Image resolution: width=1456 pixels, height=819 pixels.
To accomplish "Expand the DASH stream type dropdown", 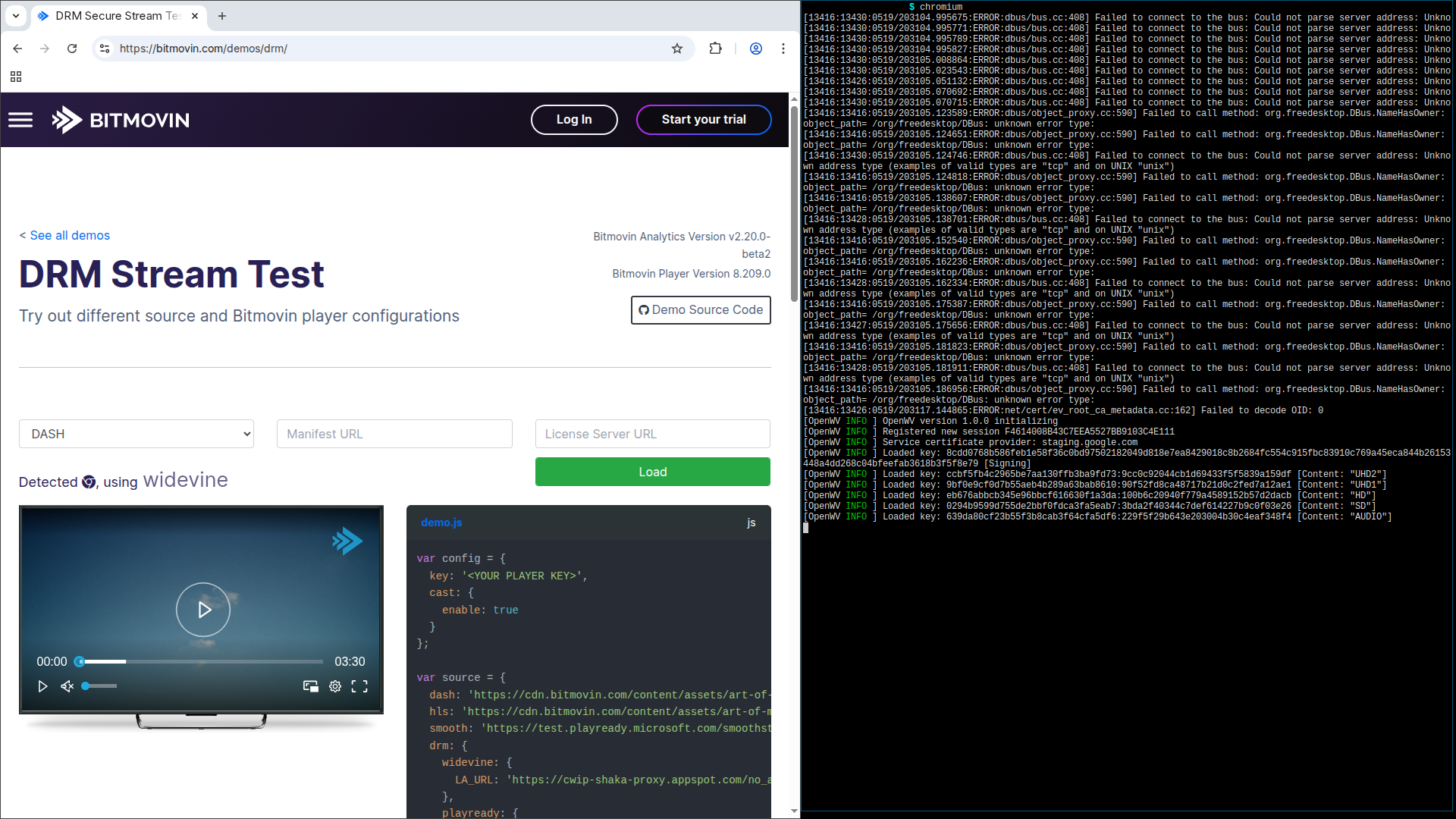I will (136, 434).
